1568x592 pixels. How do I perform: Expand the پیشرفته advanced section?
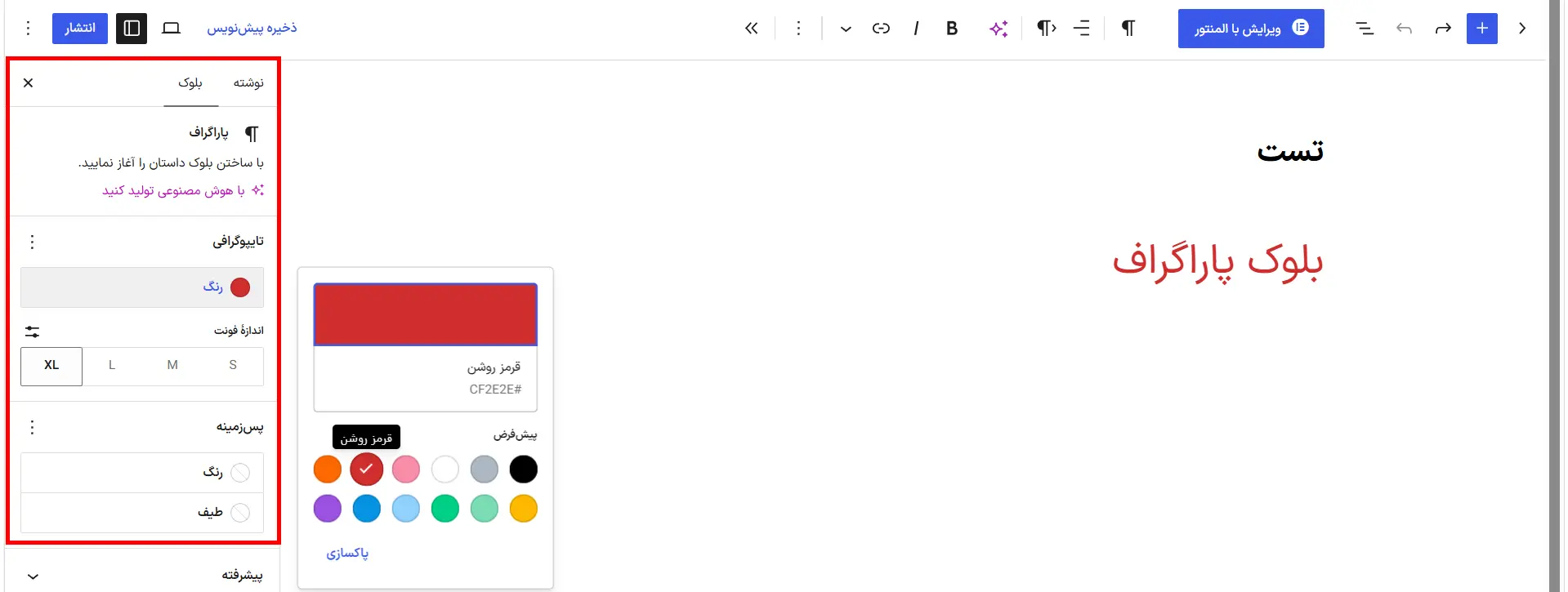click(142, 576)
